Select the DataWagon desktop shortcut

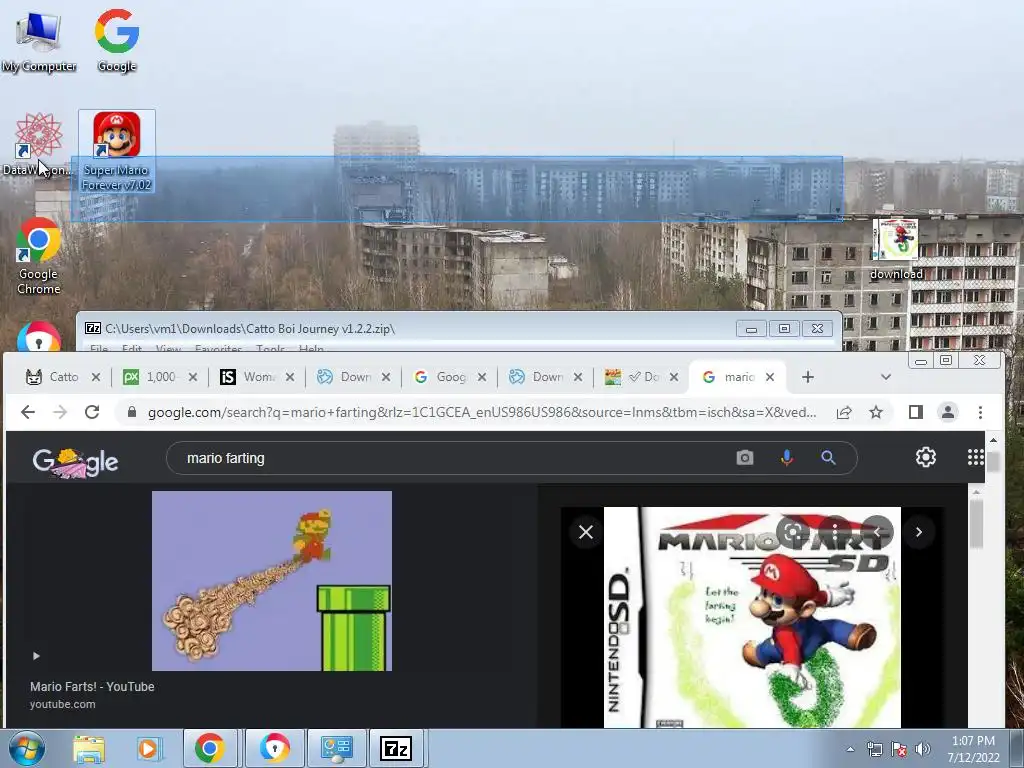click(38, 144)
